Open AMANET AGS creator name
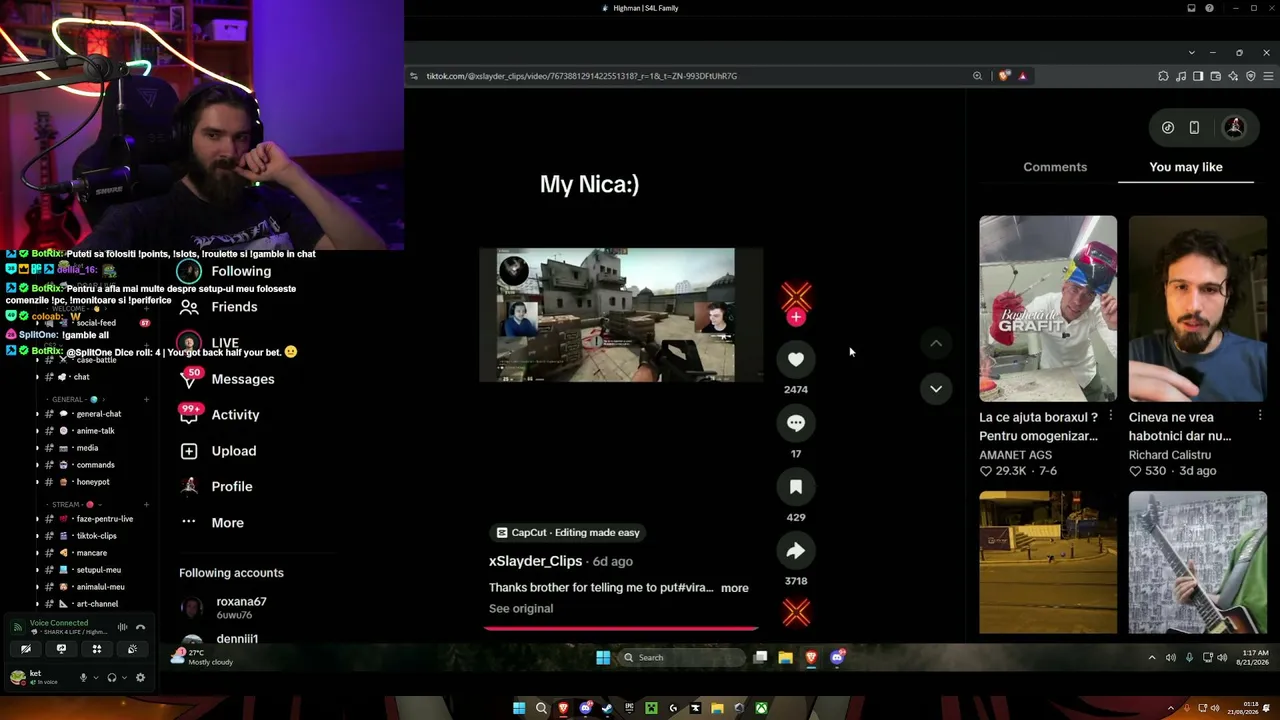1280x720 pixels. [x=1015, y=455]
